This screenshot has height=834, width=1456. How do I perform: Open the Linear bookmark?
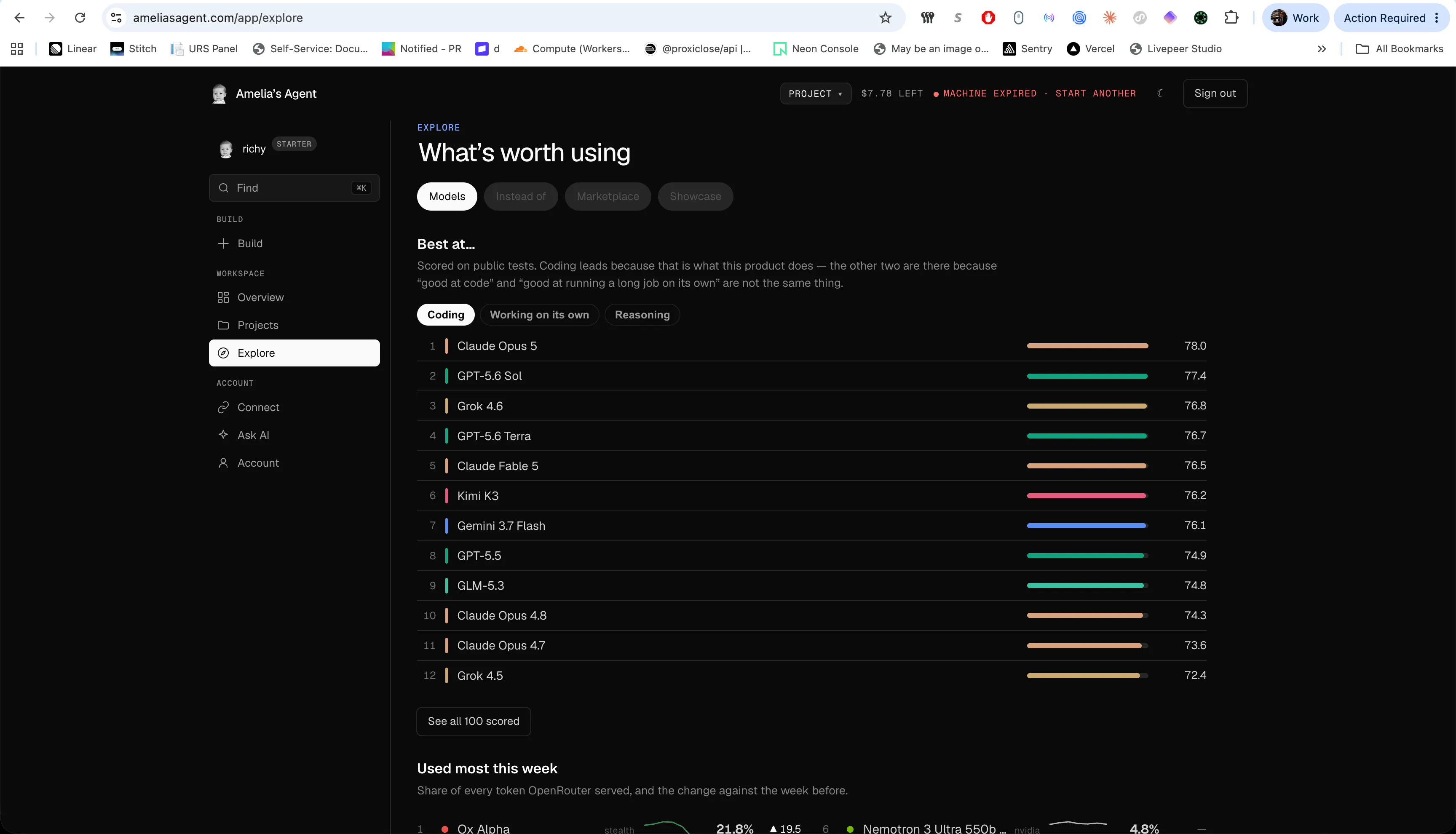click(73, 49)
